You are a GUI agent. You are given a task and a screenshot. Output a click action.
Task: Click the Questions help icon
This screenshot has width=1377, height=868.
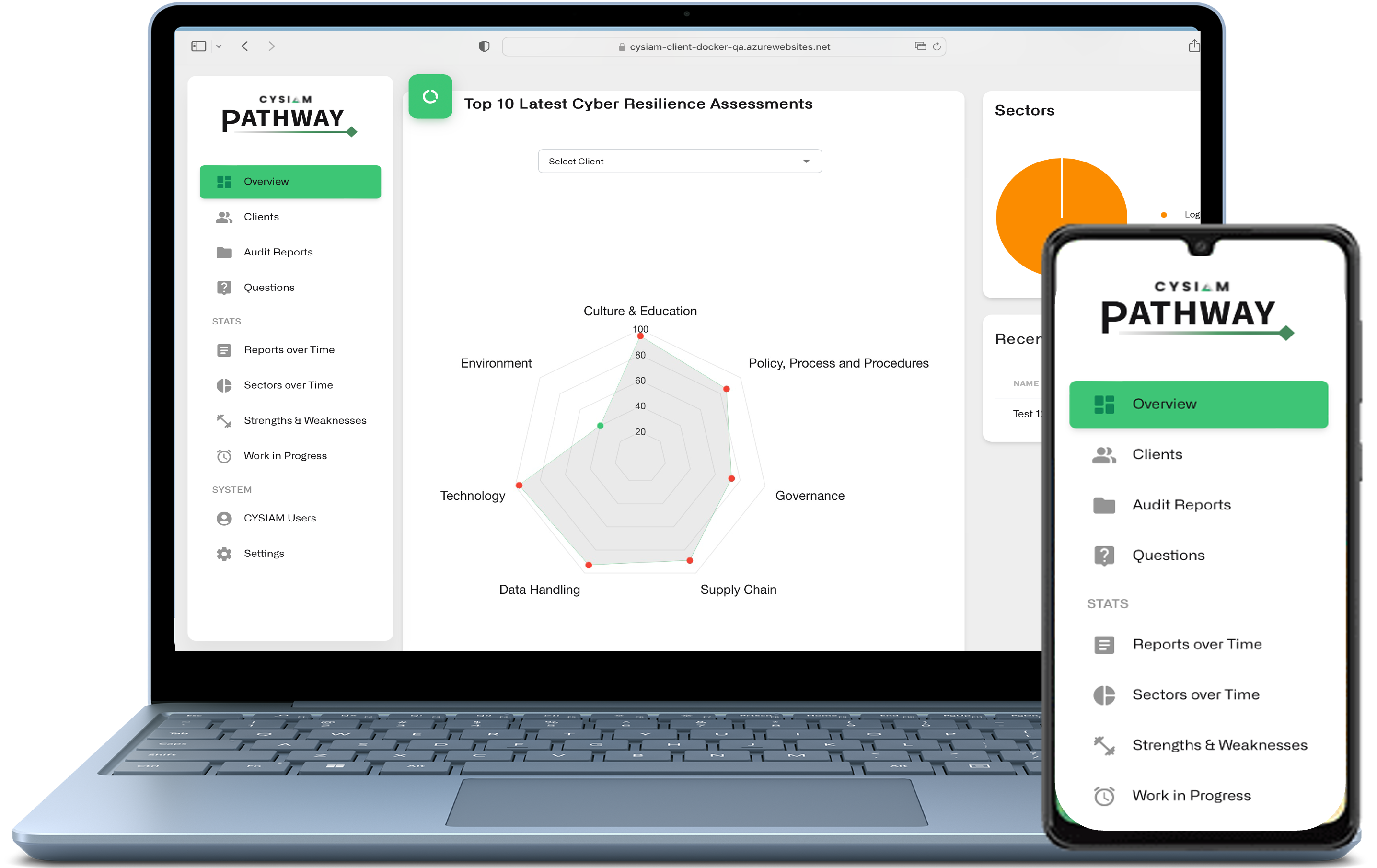point(224,287)
